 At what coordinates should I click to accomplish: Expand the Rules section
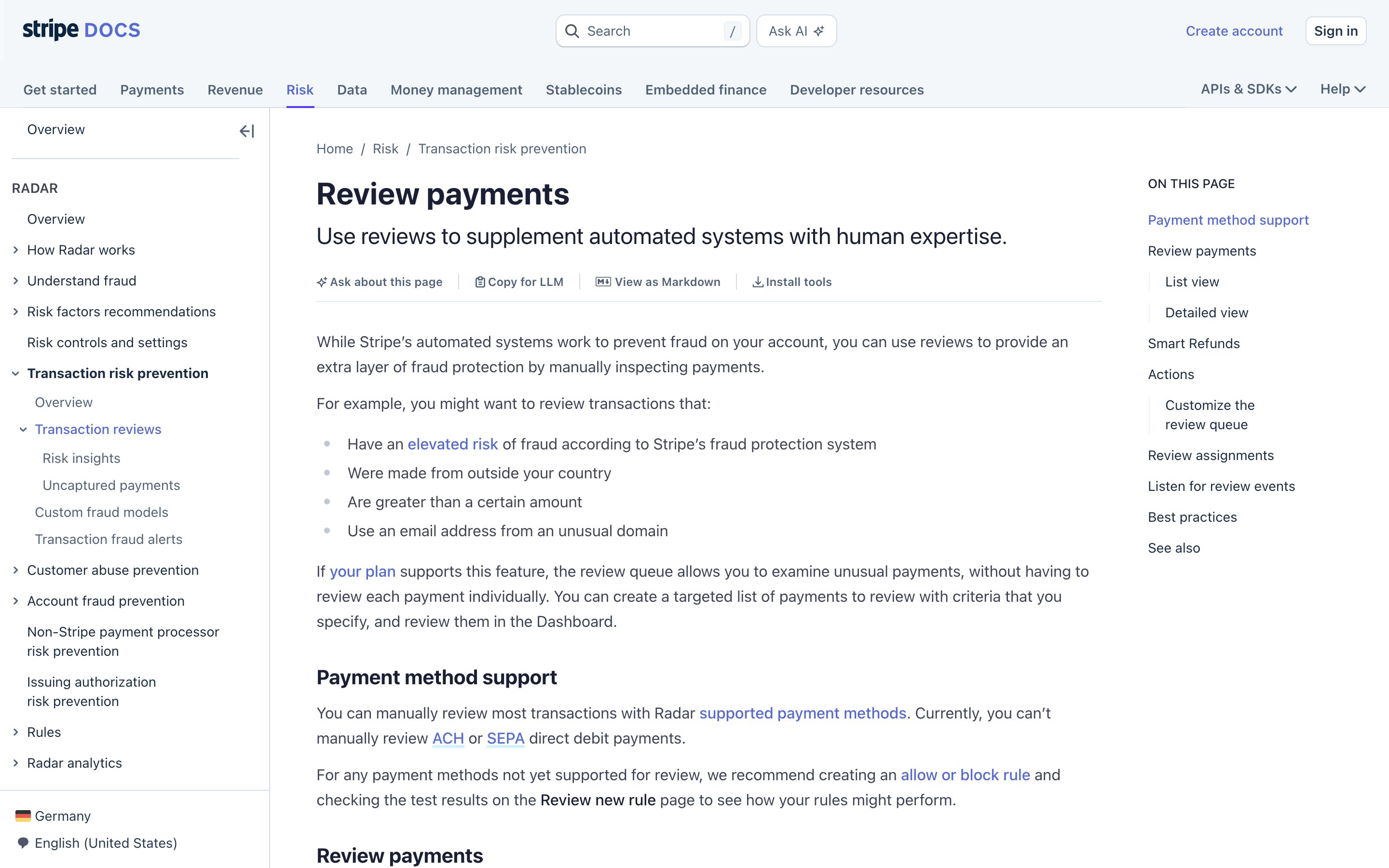click(15, 732)
